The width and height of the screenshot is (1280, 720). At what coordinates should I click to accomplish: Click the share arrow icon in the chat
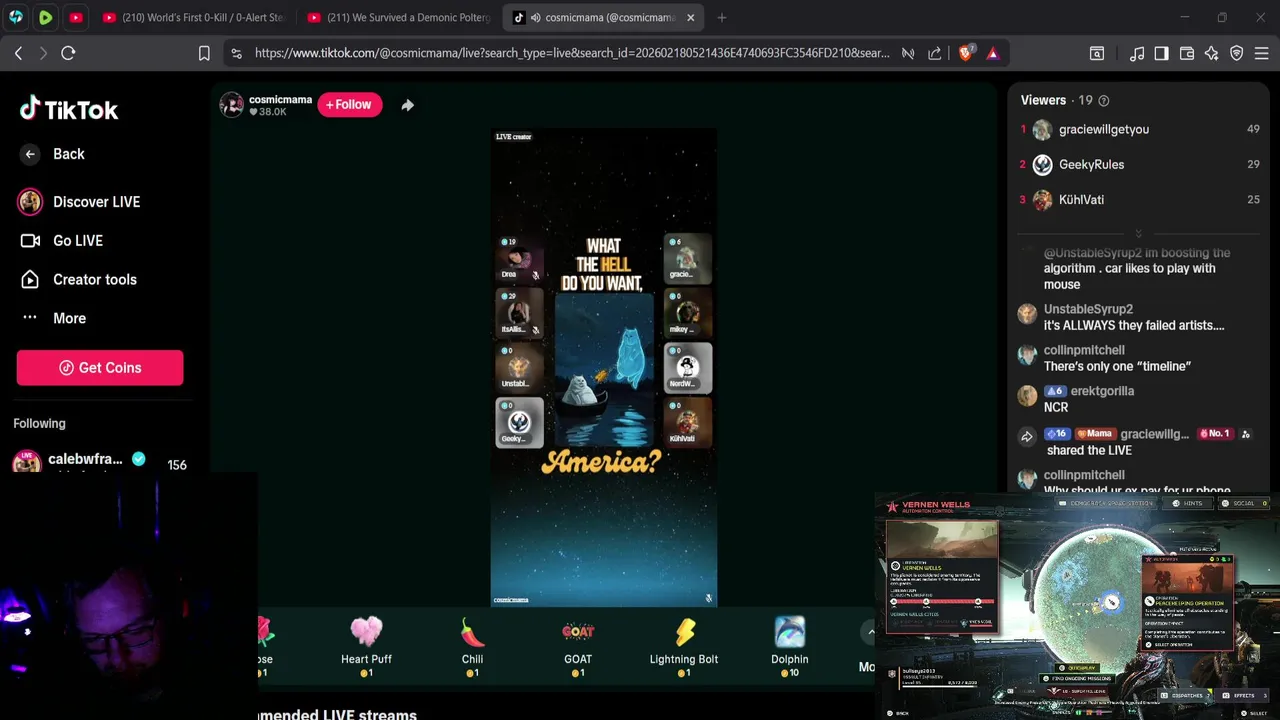point(1026,436)
